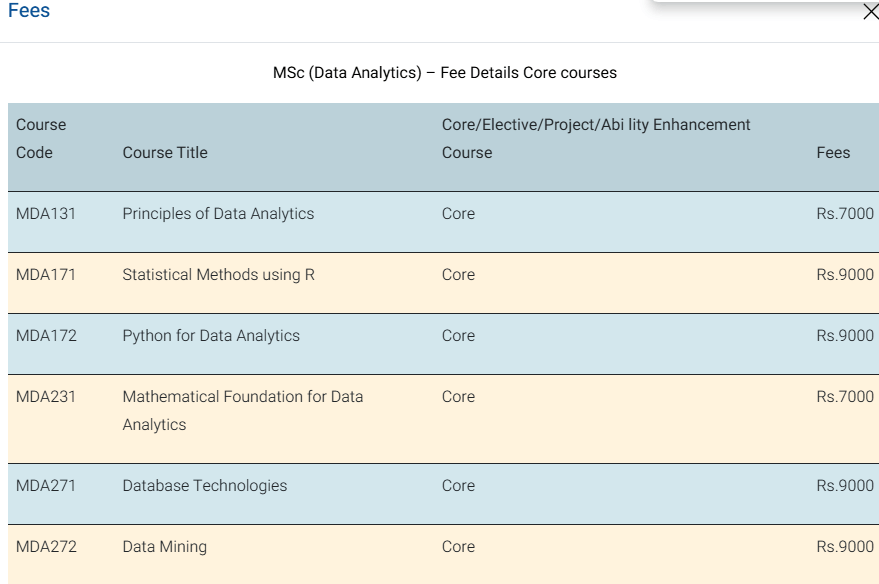Screen dimensions: 879x584
Task: Select course code MDA131
Action: point(46,214)
